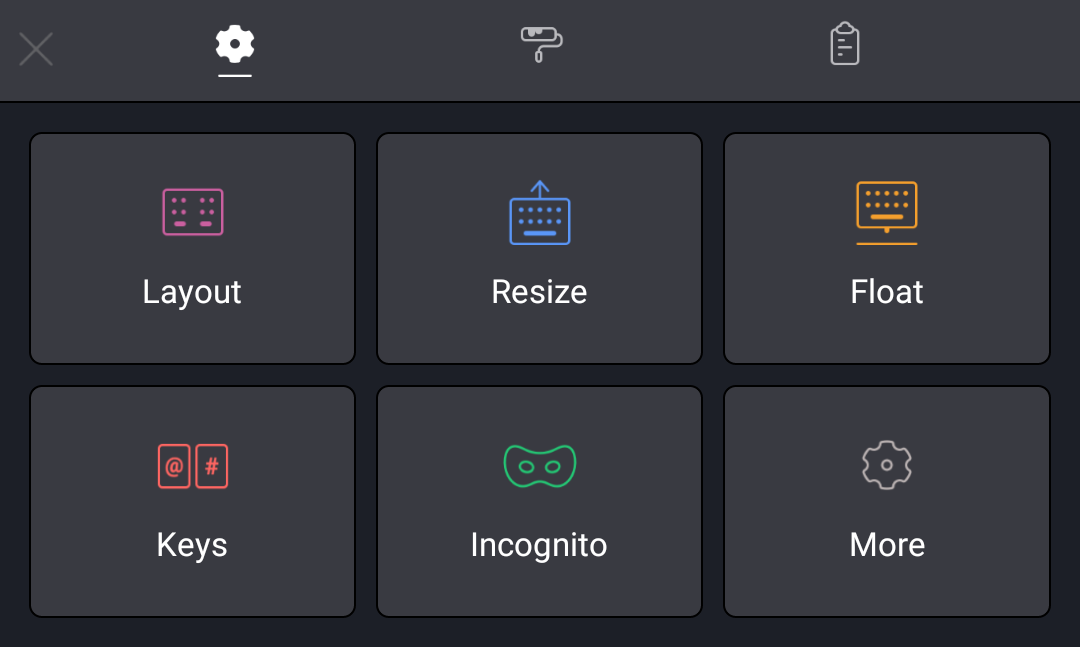Tap the blue Resize keyboard icon
The width and height of the screenshot is (1080, 647).
539,212
